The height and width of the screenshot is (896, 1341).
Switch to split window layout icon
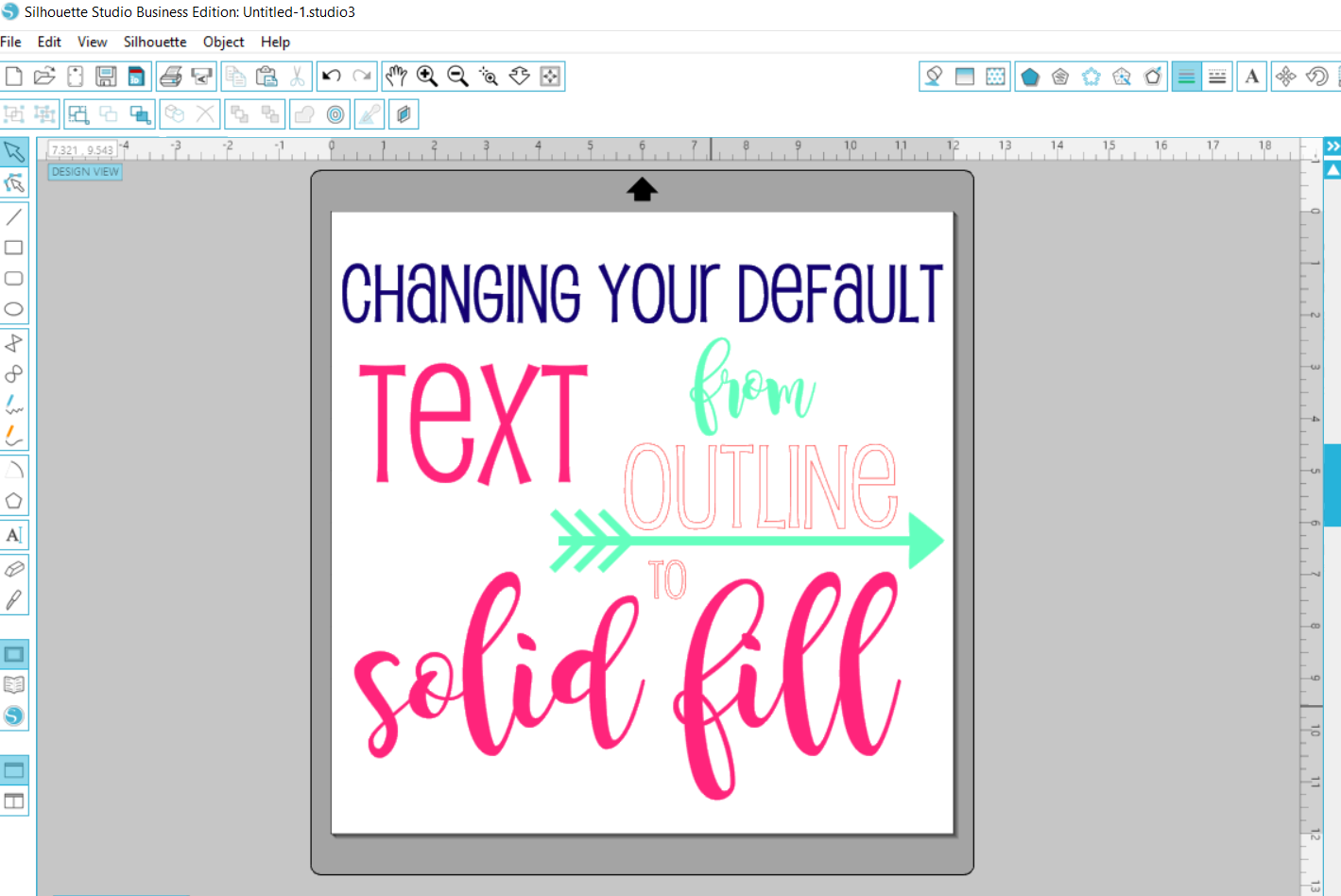pos(14,801)
